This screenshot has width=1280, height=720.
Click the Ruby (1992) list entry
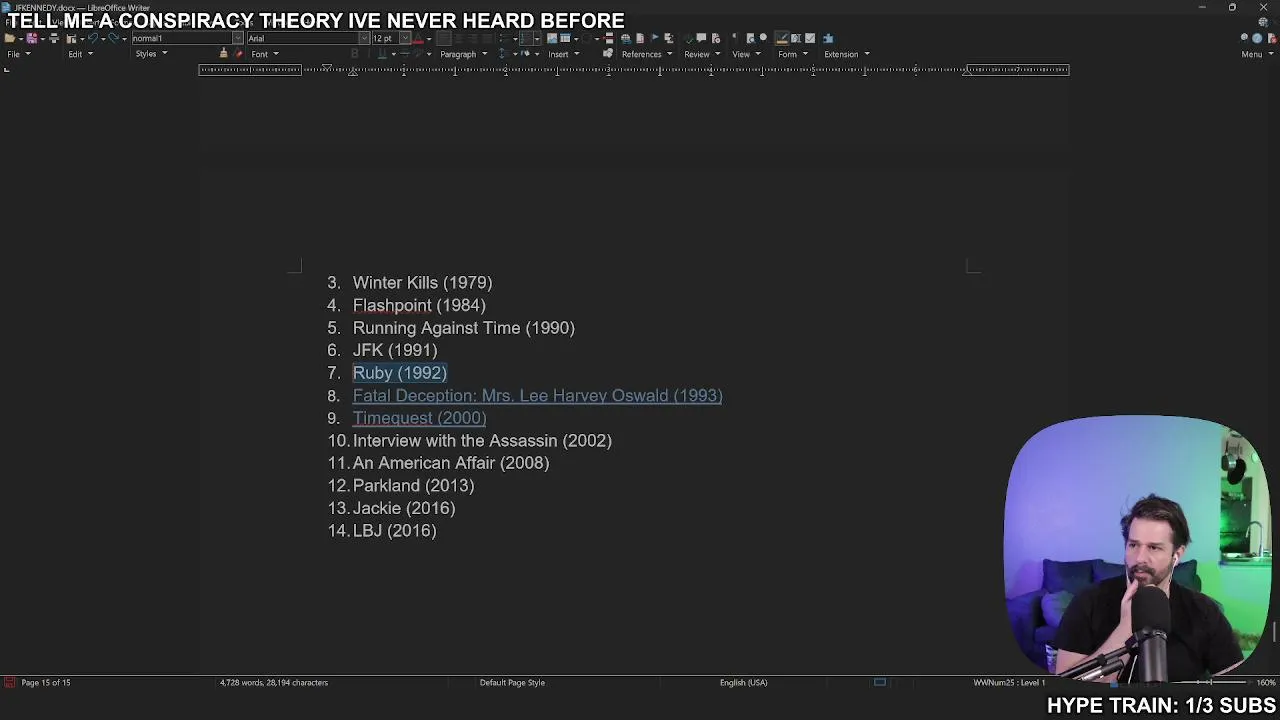[399, 373]
